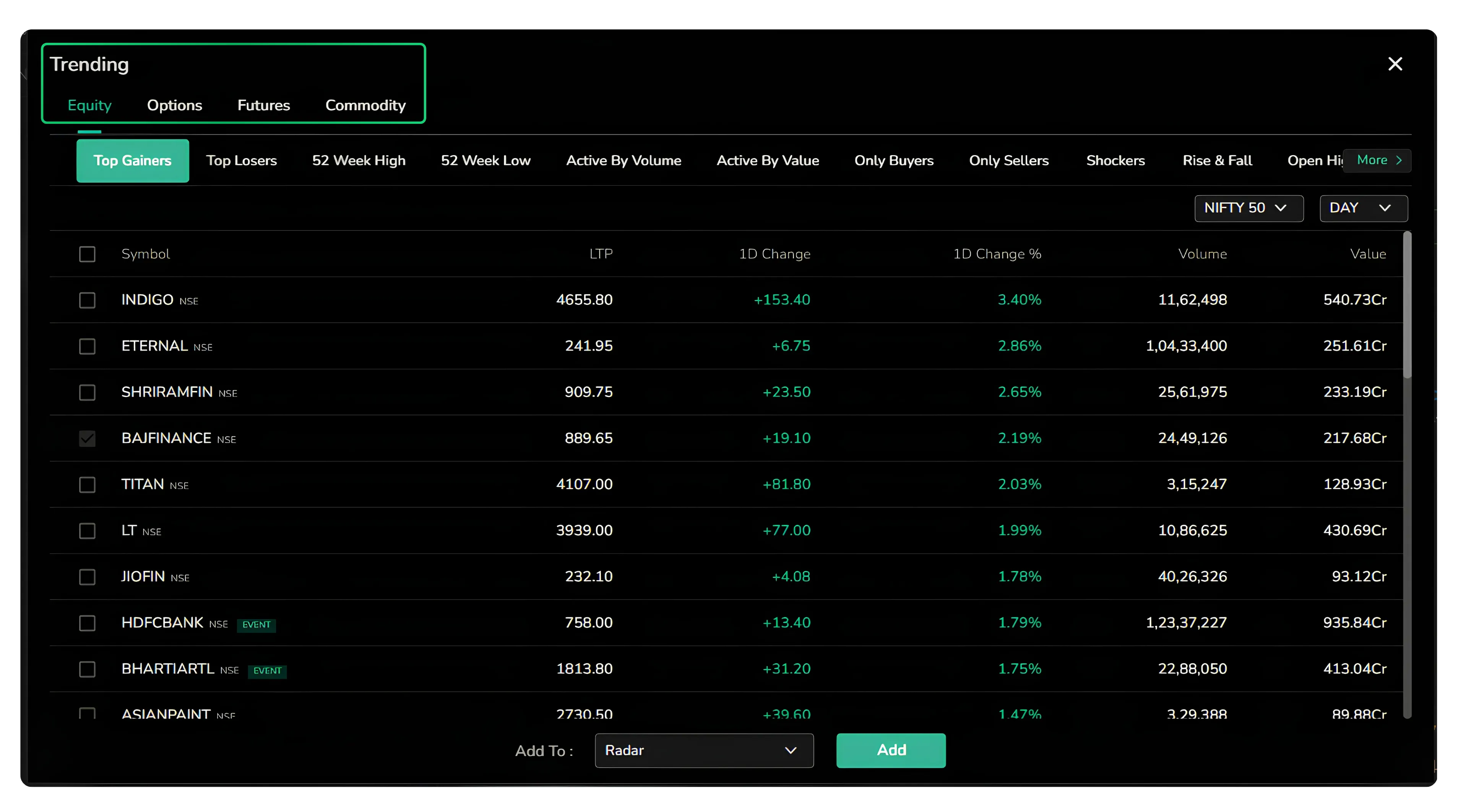Expand the Radar Add To dropdown
The height and width of the screenshot is (812, 1463).
click(704, 750)
